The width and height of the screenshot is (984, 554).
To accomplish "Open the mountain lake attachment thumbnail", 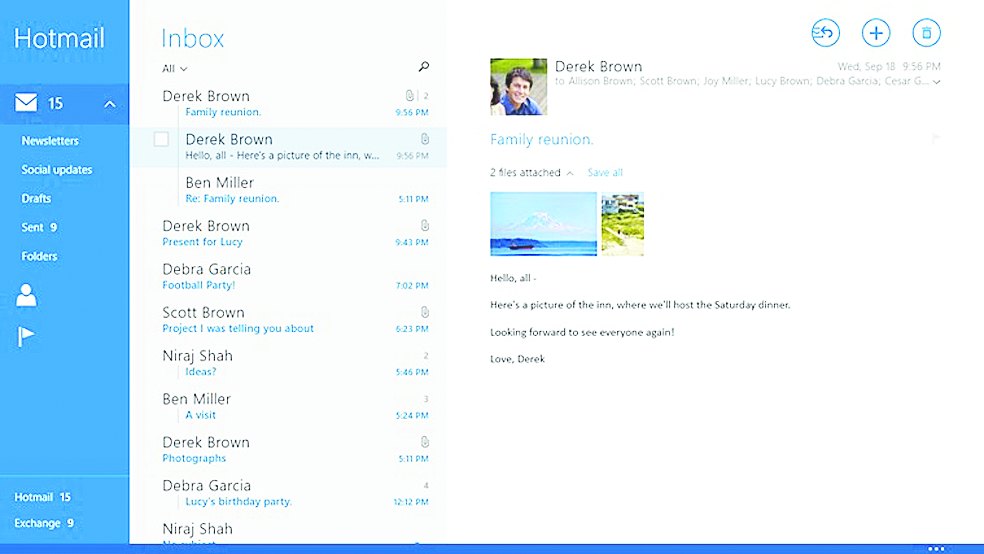I will pyautogui.click(x=543, y=224).
